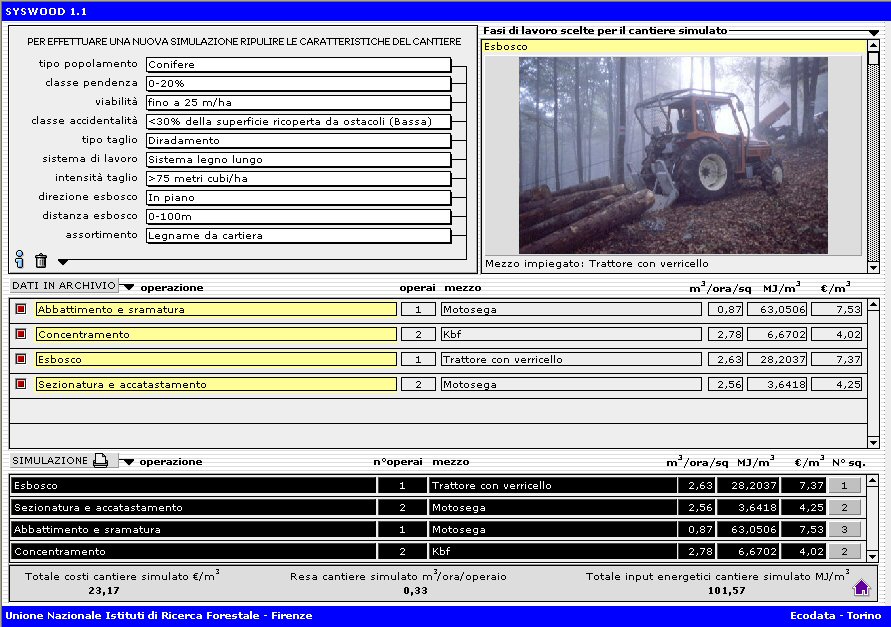The image size is (891, 627).
Task: Toggle red checkbox for Concentramento in archive
Action: point(21,334)
